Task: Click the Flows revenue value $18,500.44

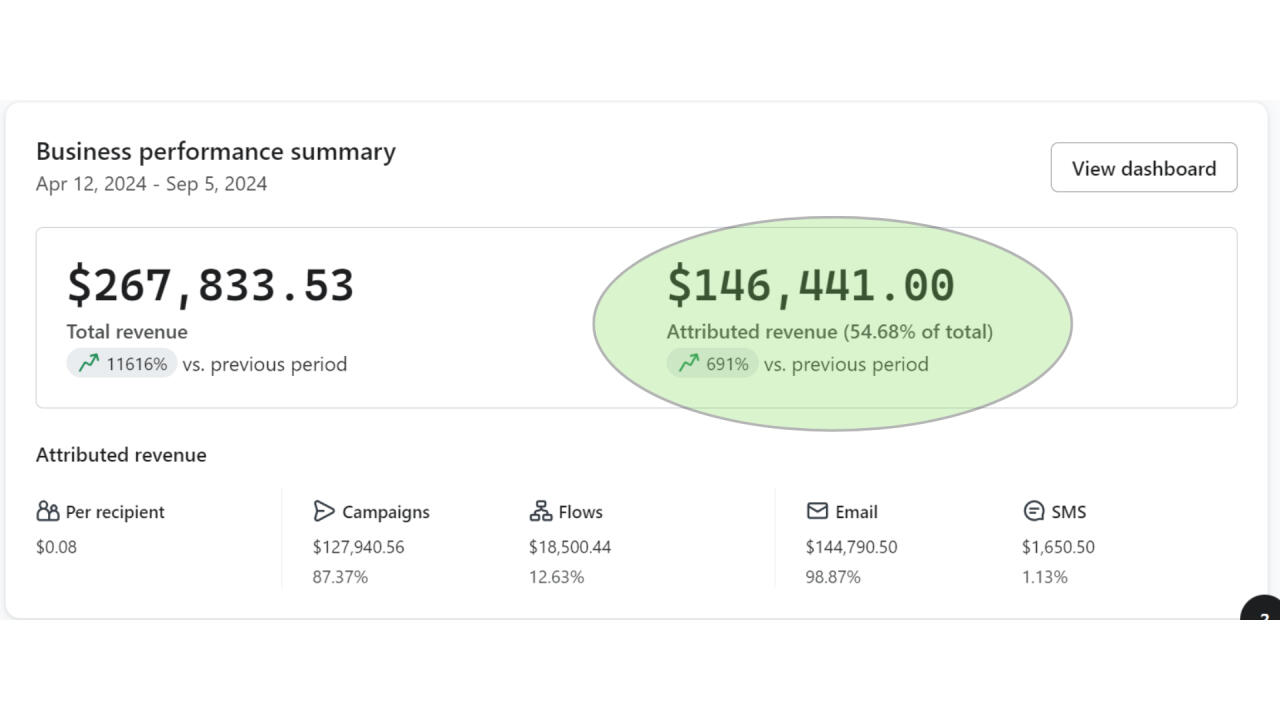Action: (570, 547)
